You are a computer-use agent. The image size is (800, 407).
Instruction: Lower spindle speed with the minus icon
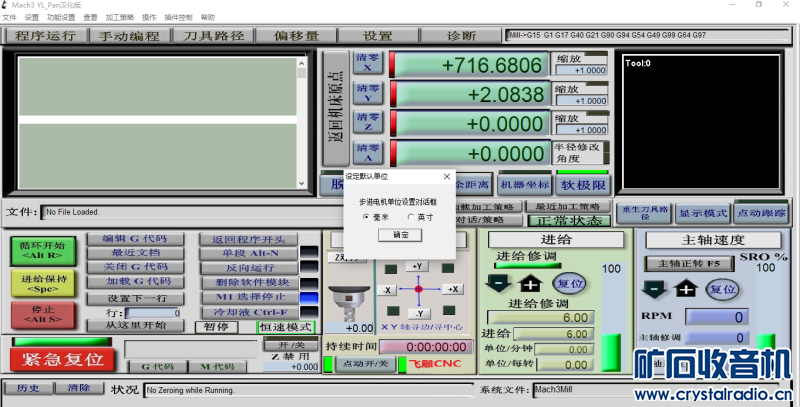pos(654,289)
